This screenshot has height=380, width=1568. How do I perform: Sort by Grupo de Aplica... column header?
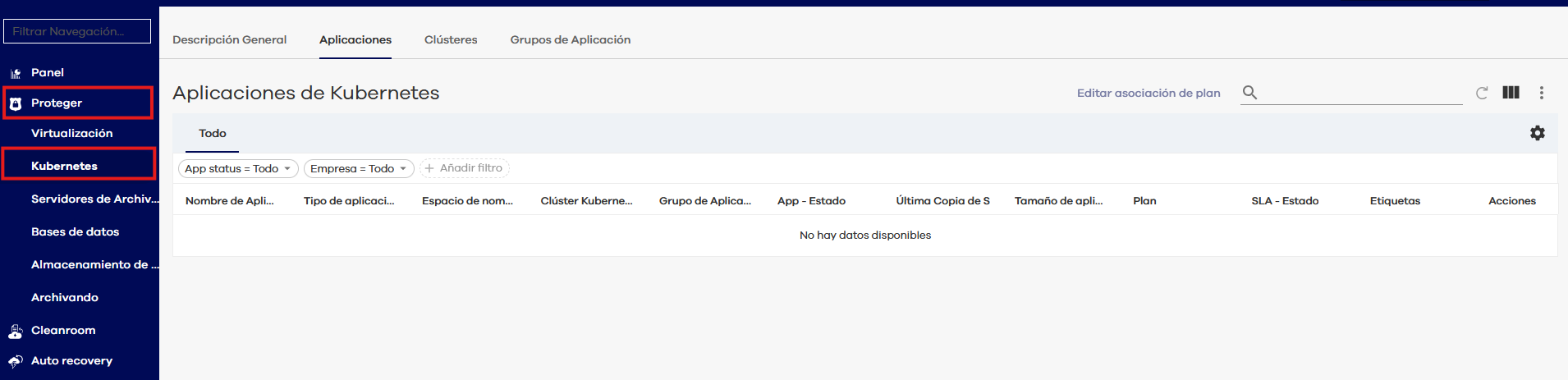point(705,200)
